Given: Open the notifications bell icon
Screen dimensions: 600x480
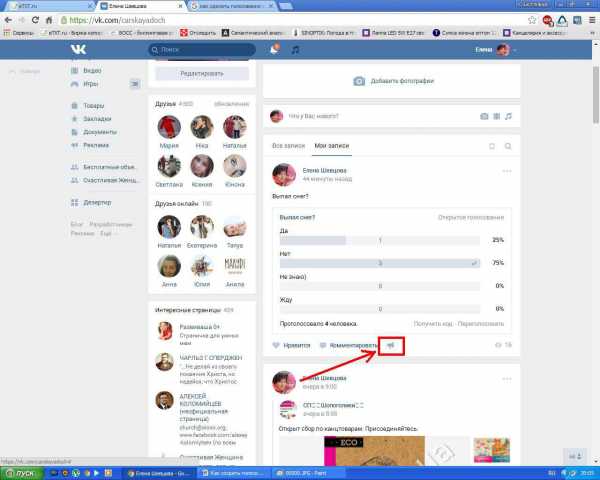Looking at the screenshot, I should tap(274, 49).
